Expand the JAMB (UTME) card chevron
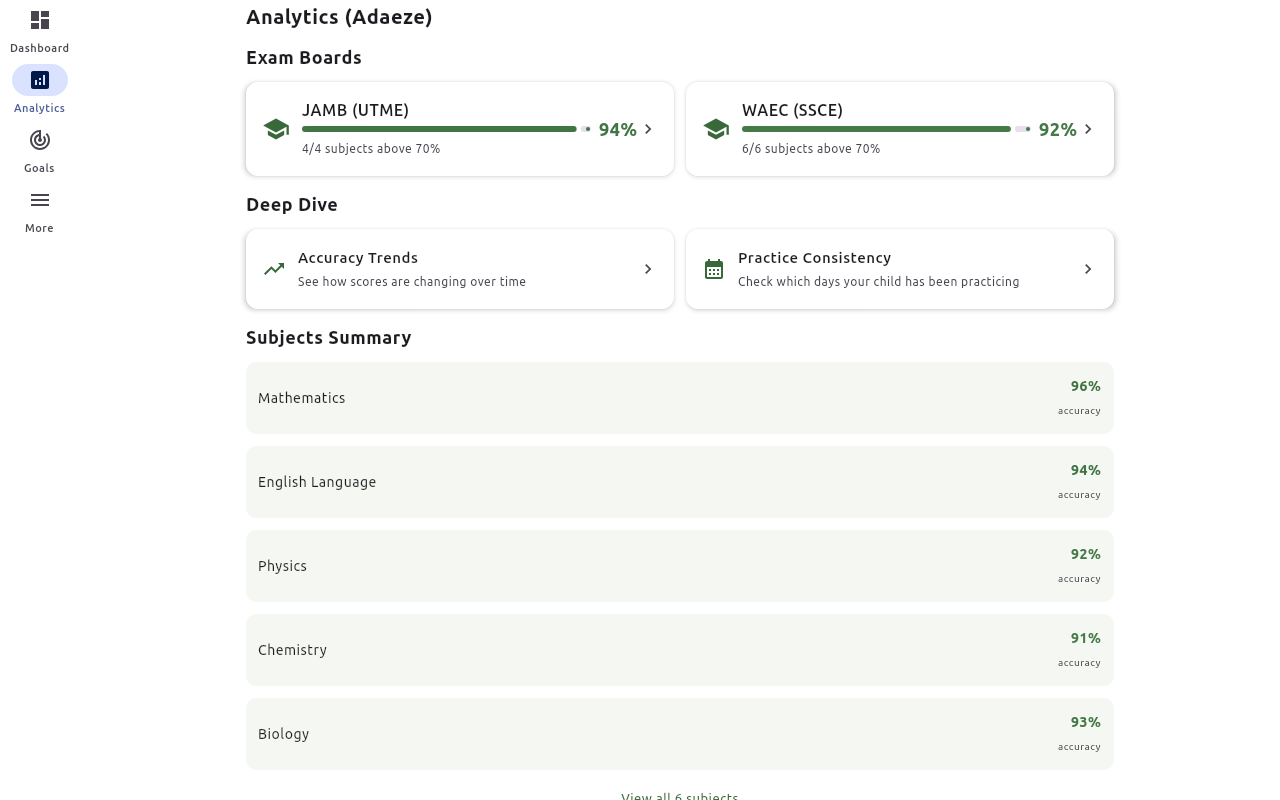The height and width of the screenshot is (800, 1280). (x=648, y=129)
